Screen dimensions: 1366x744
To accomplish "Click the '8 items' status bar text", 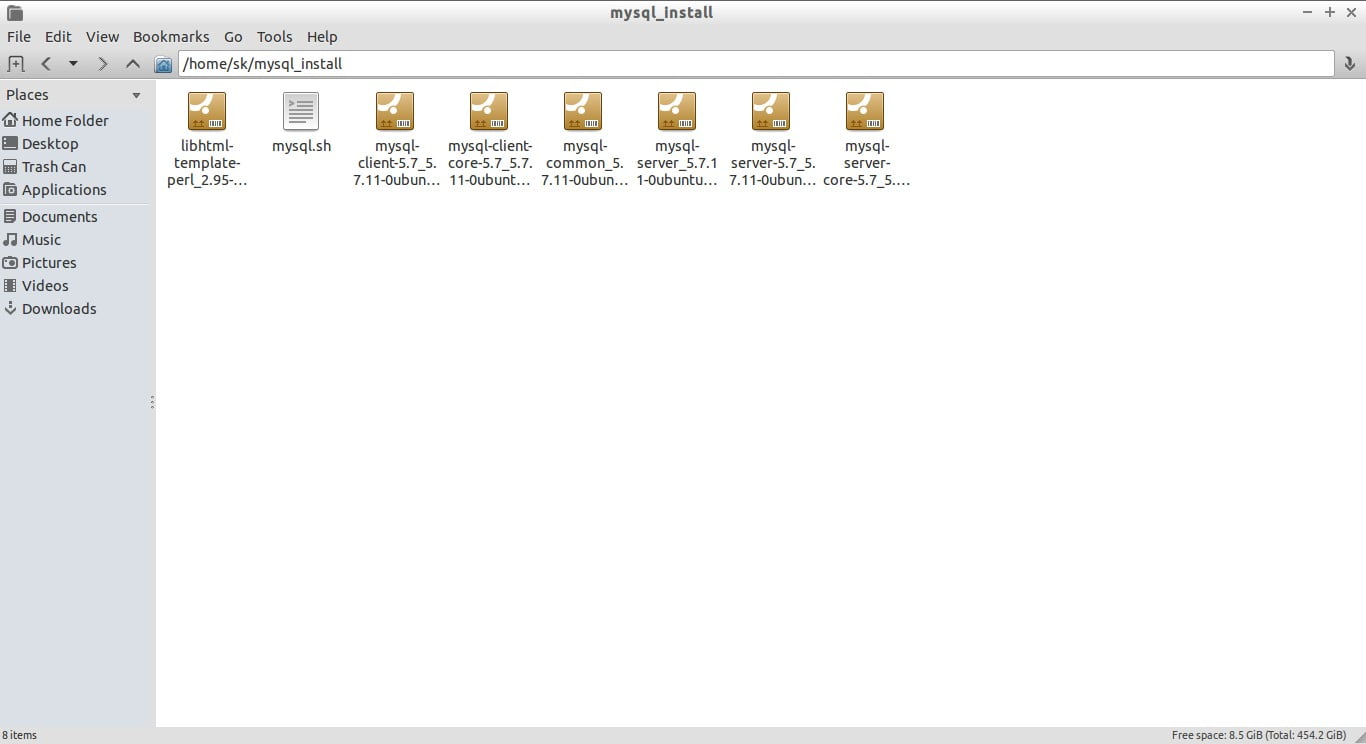I will click(x=19, y=735).
